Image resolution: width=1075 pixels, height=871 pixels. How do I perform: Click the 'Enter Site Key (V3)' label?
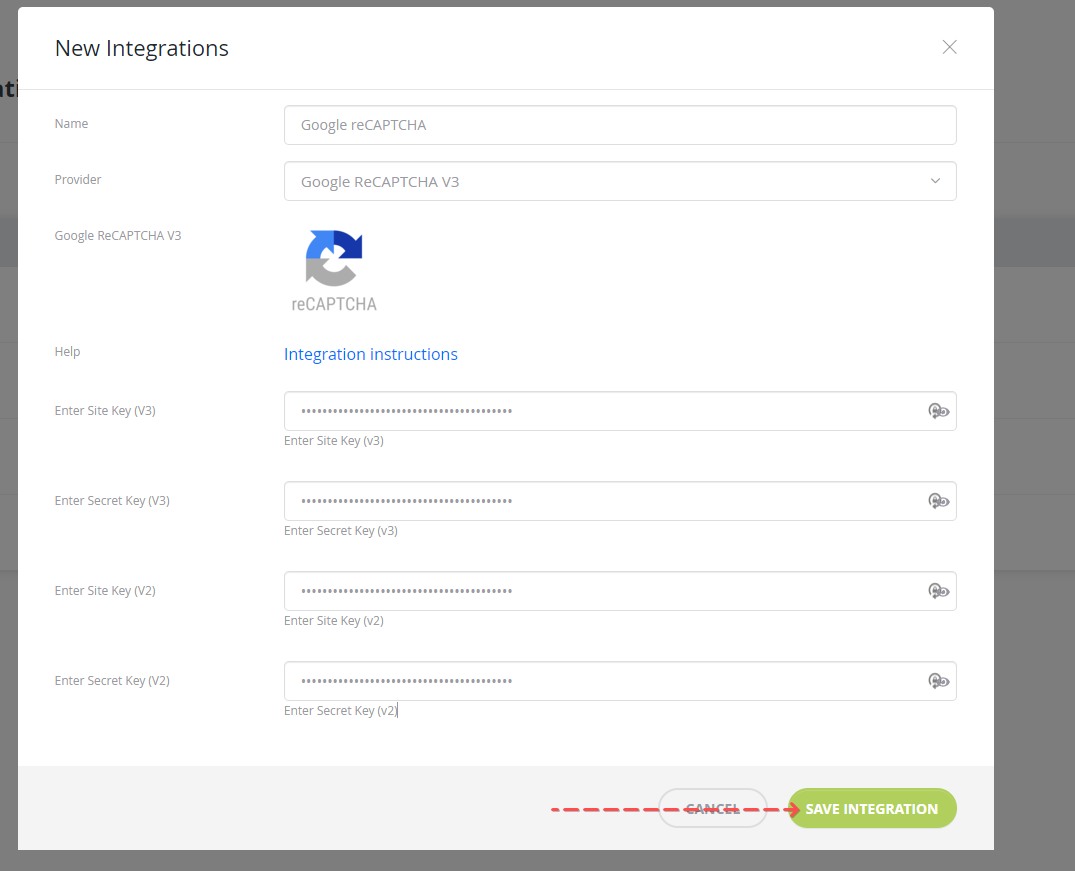(x=105, y=411)
